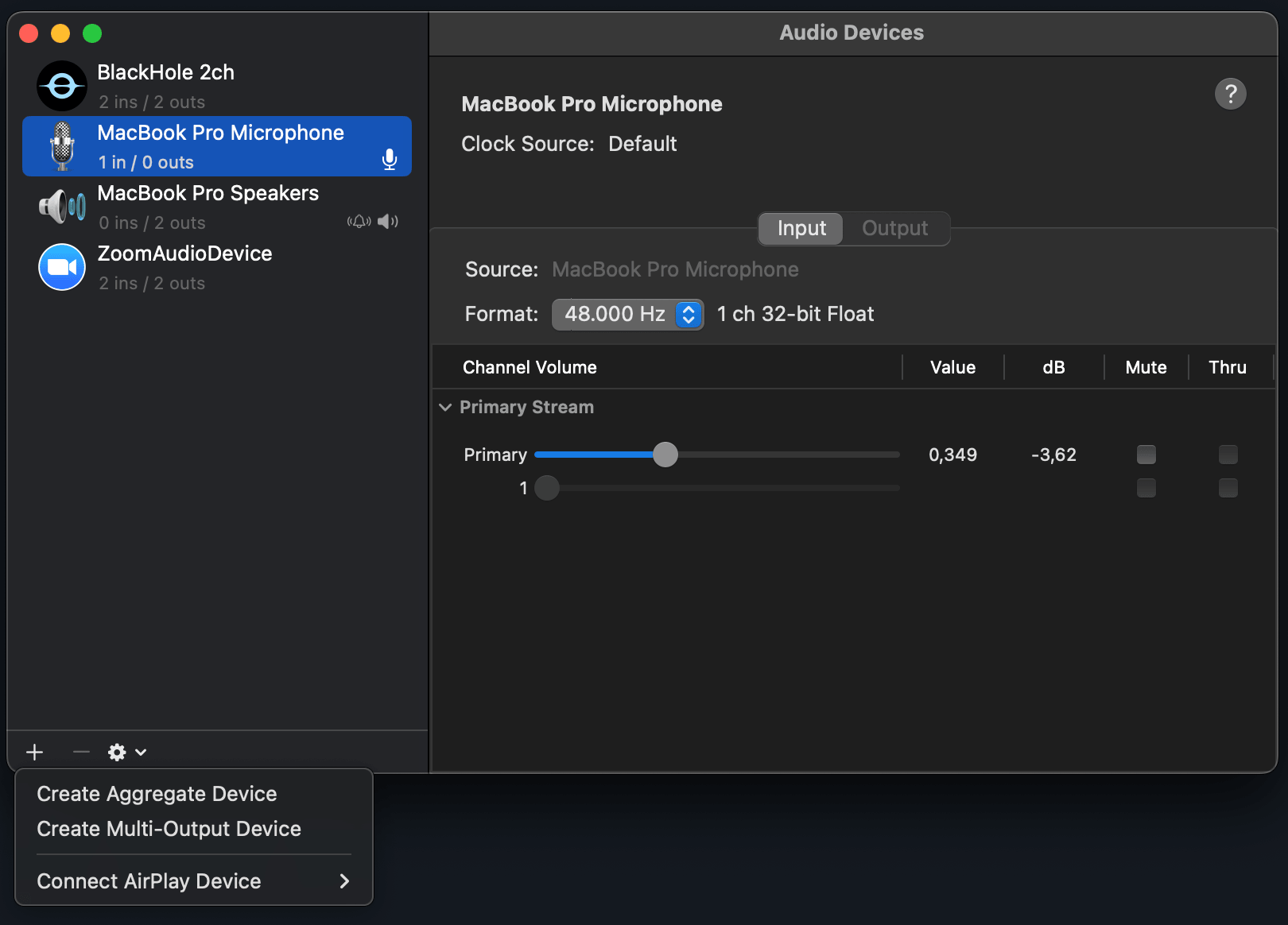
Task: Click the MacBook Pro Microphone detail heading
Action: click(592, 104)
